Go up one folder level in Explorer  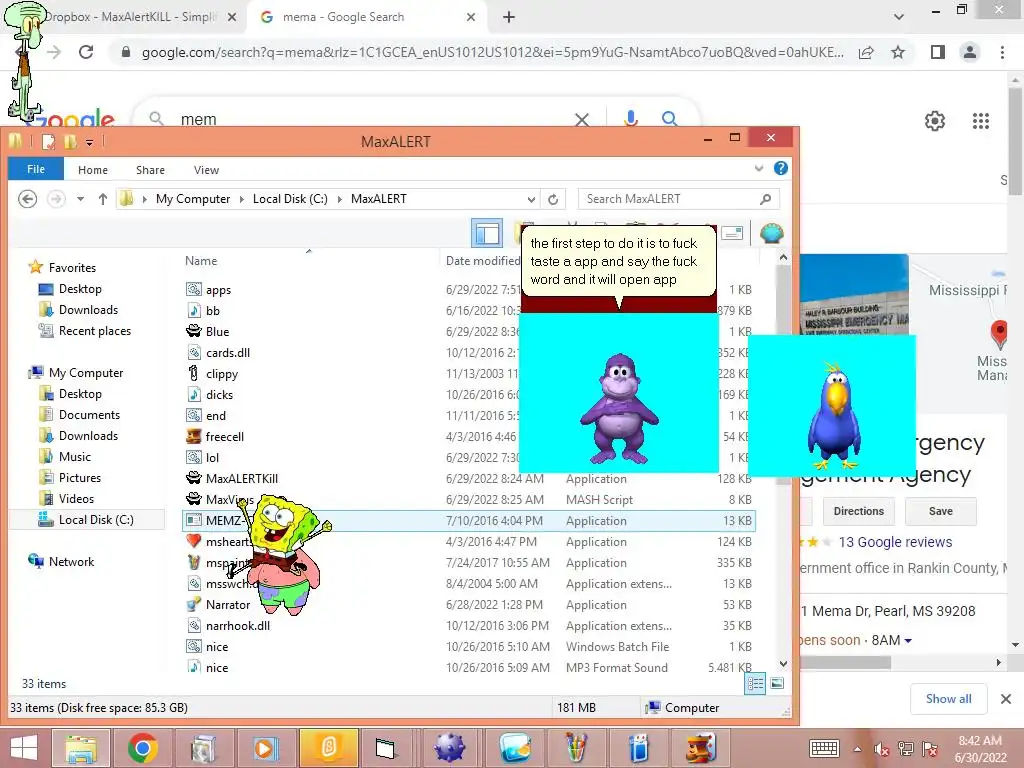103,199
